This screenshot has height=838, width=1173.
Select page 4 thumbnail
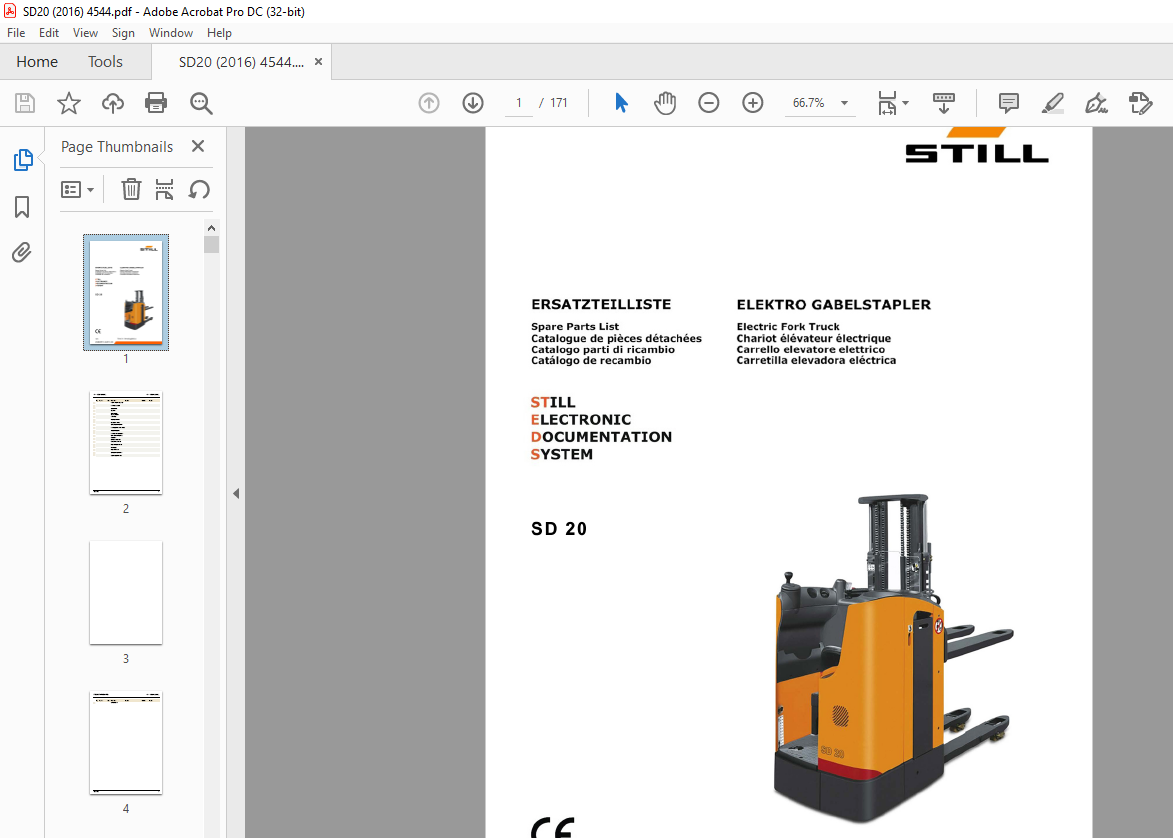point(126,742)
